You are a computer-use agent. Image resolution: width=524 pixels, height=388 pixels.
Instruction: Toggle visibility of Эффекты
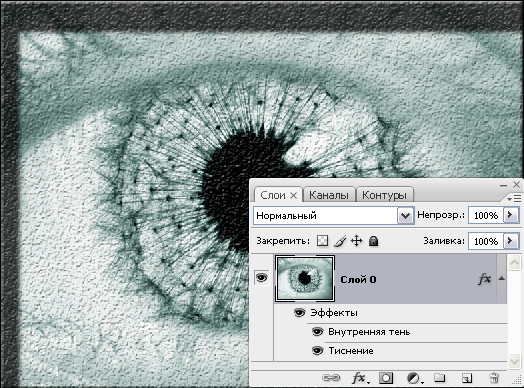coord(299,313)
